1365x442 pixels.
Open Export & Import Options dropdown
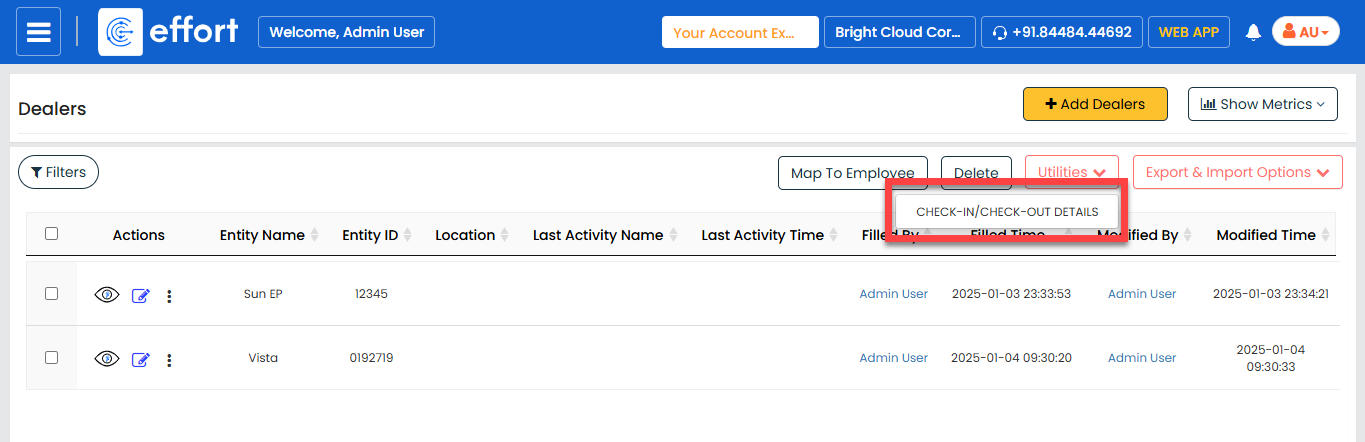pyautogui.click(x=1237, y=172)
